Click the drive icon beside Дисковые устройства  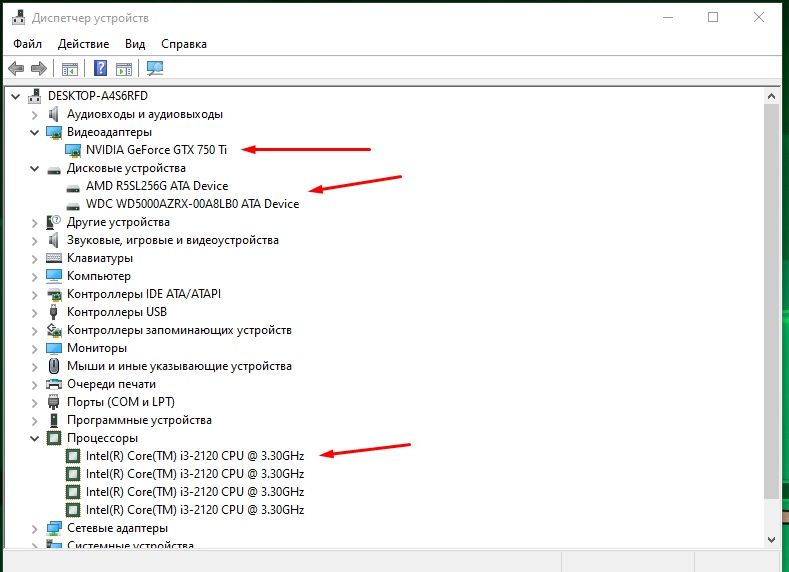coord(54,170)
